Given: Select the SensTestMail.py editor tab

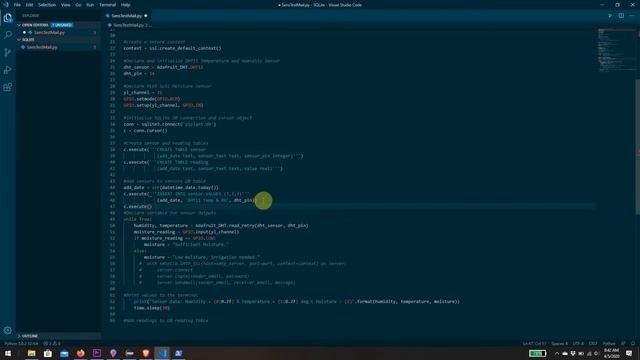Looking at the screenshot, I should (x=126, y=16).
